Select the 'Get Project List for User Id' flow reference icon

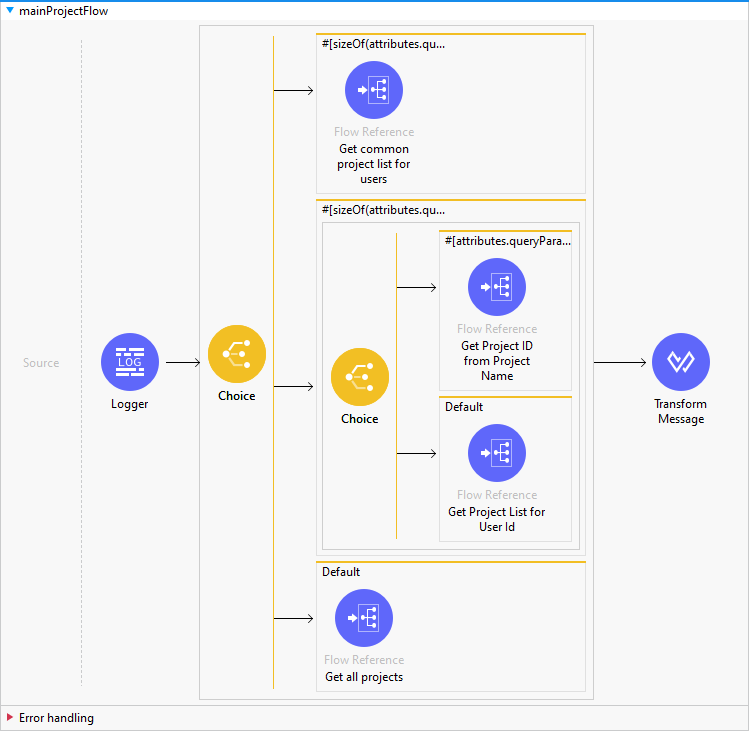497,453
